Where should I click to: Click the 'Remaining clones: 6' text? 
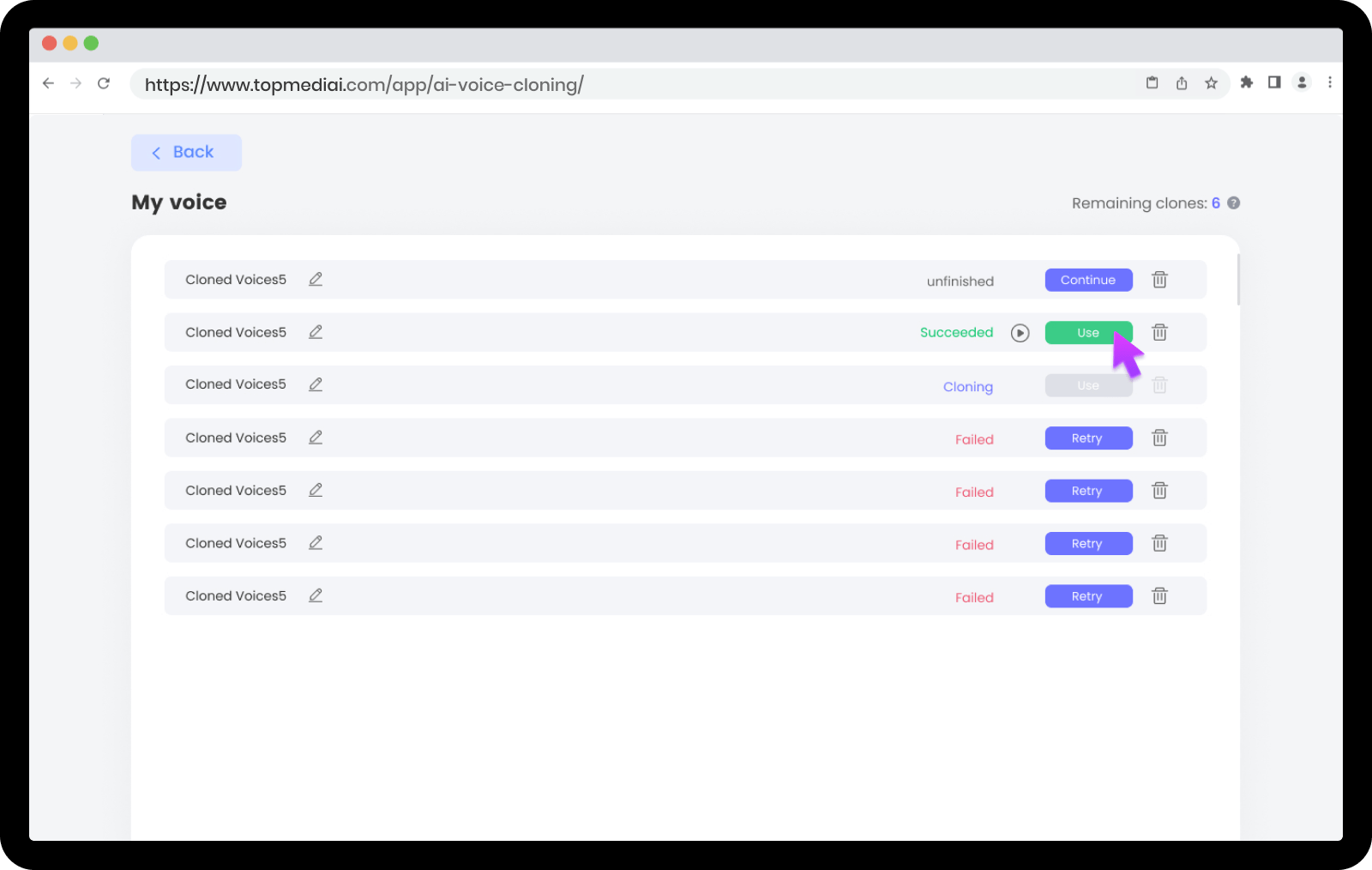1146,203
